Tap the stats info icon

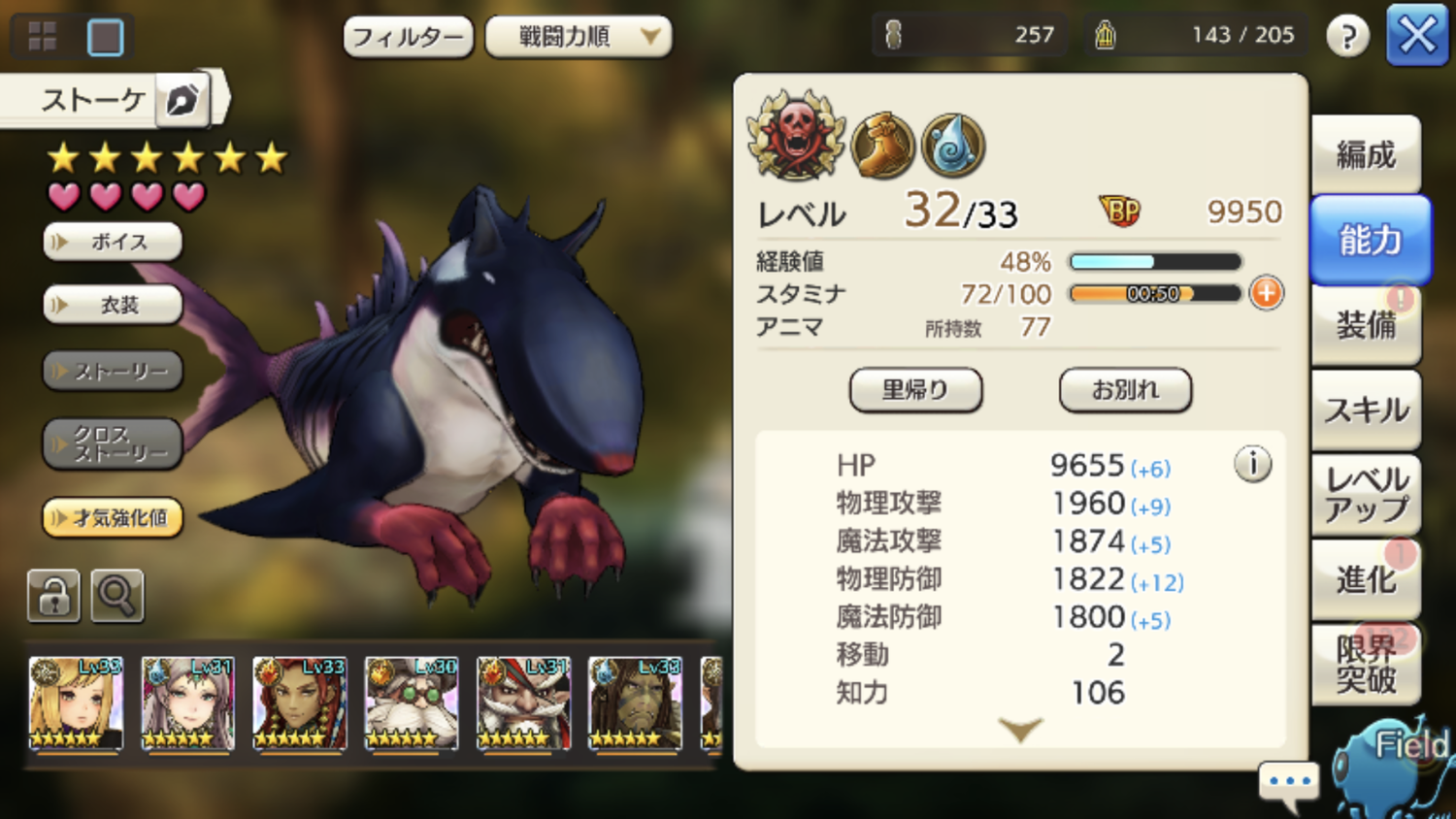click(1252, 464)
